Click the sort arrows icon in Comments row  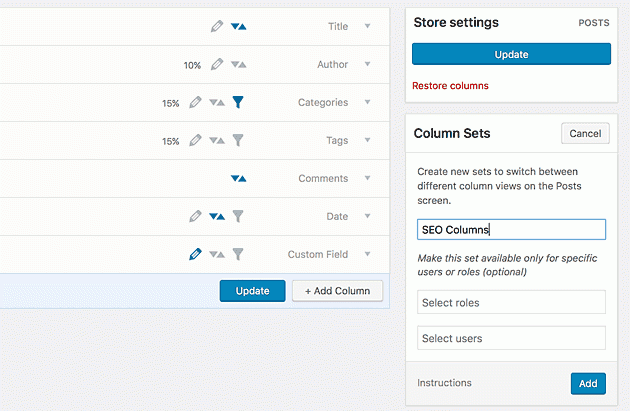[238, 178]
